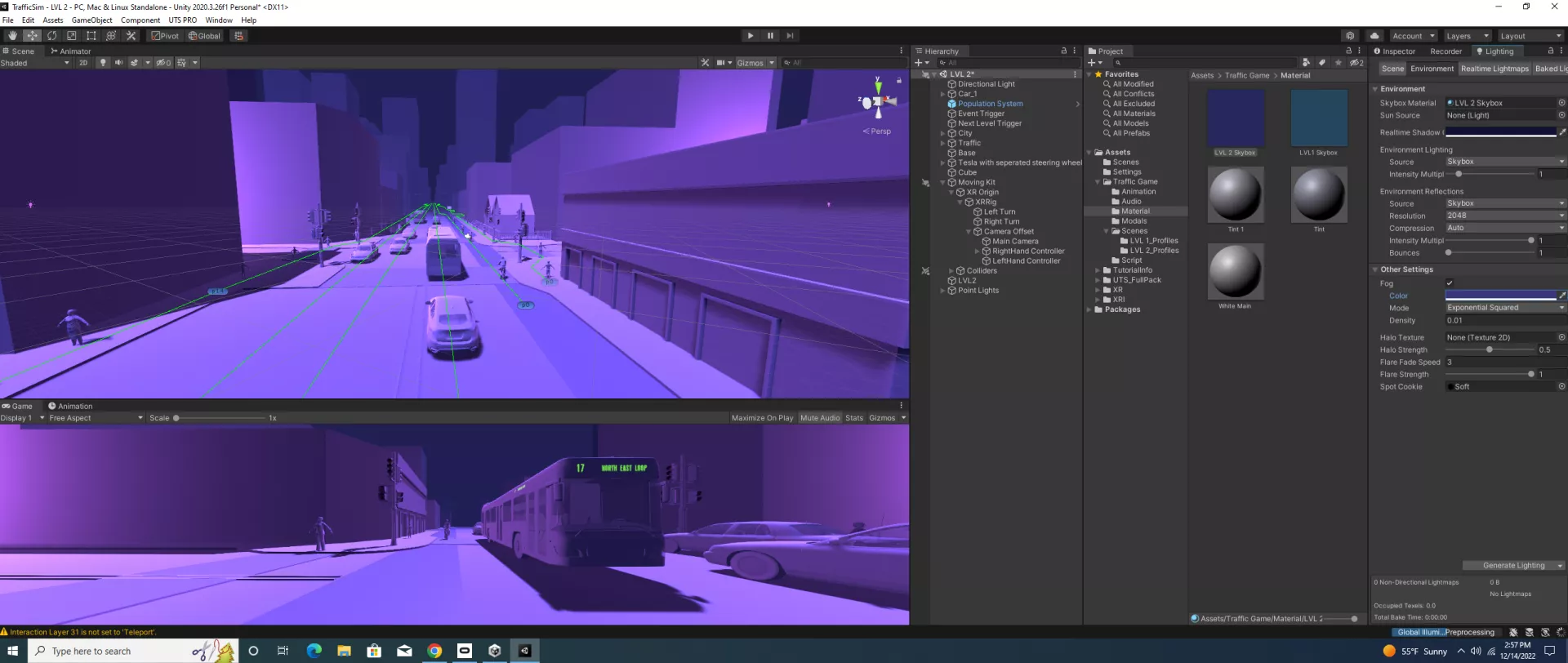Select the Rotate tool
1568x663 pixels.
51,36
